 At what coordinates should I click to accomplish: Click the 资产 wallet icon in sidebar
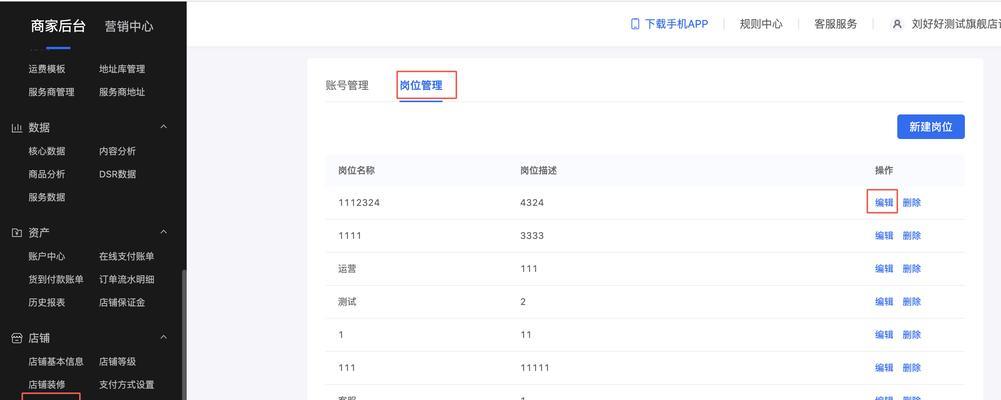coord(17,233)
